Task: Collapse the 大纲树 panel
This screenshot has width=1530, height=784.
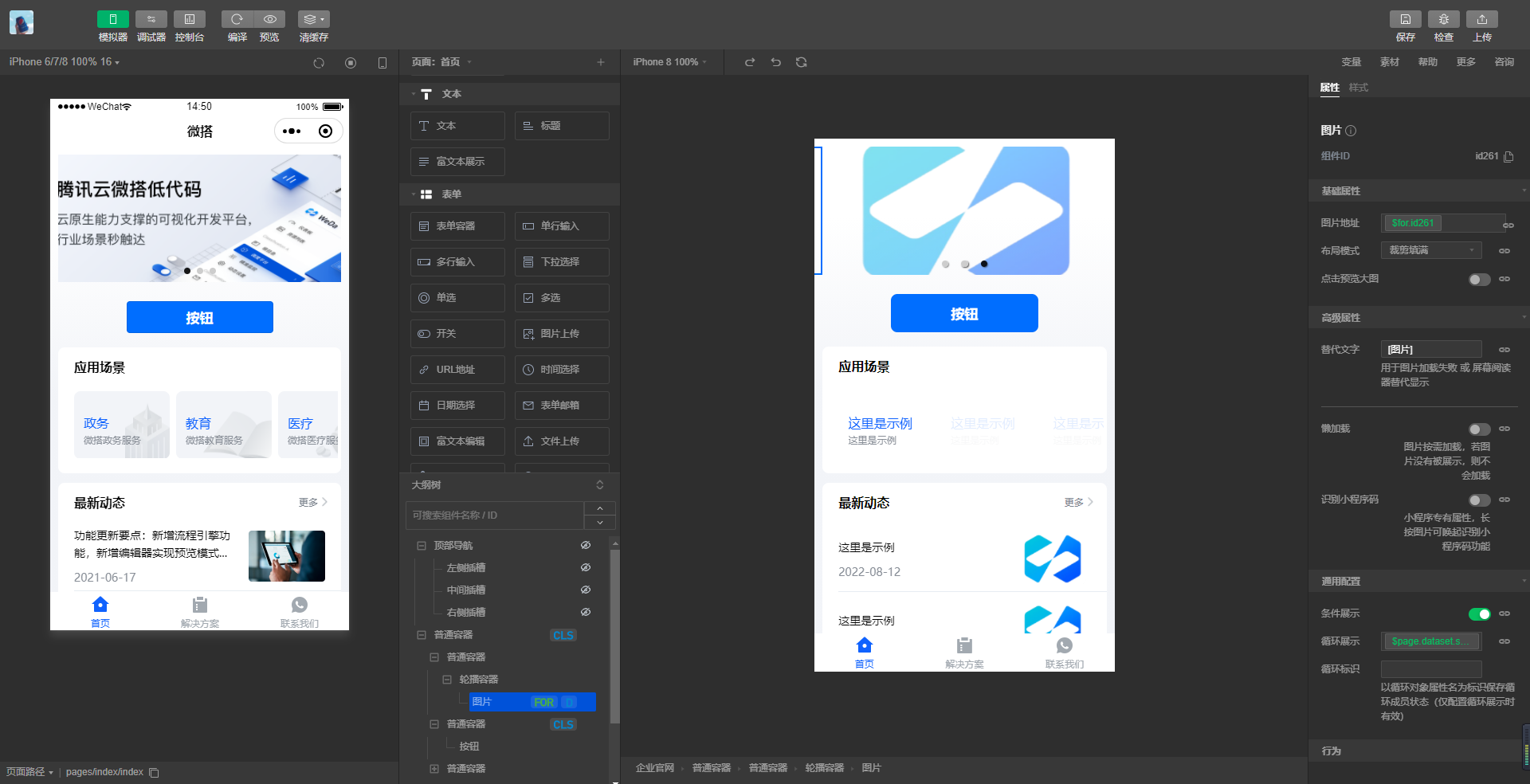Action: coord(600,485)
